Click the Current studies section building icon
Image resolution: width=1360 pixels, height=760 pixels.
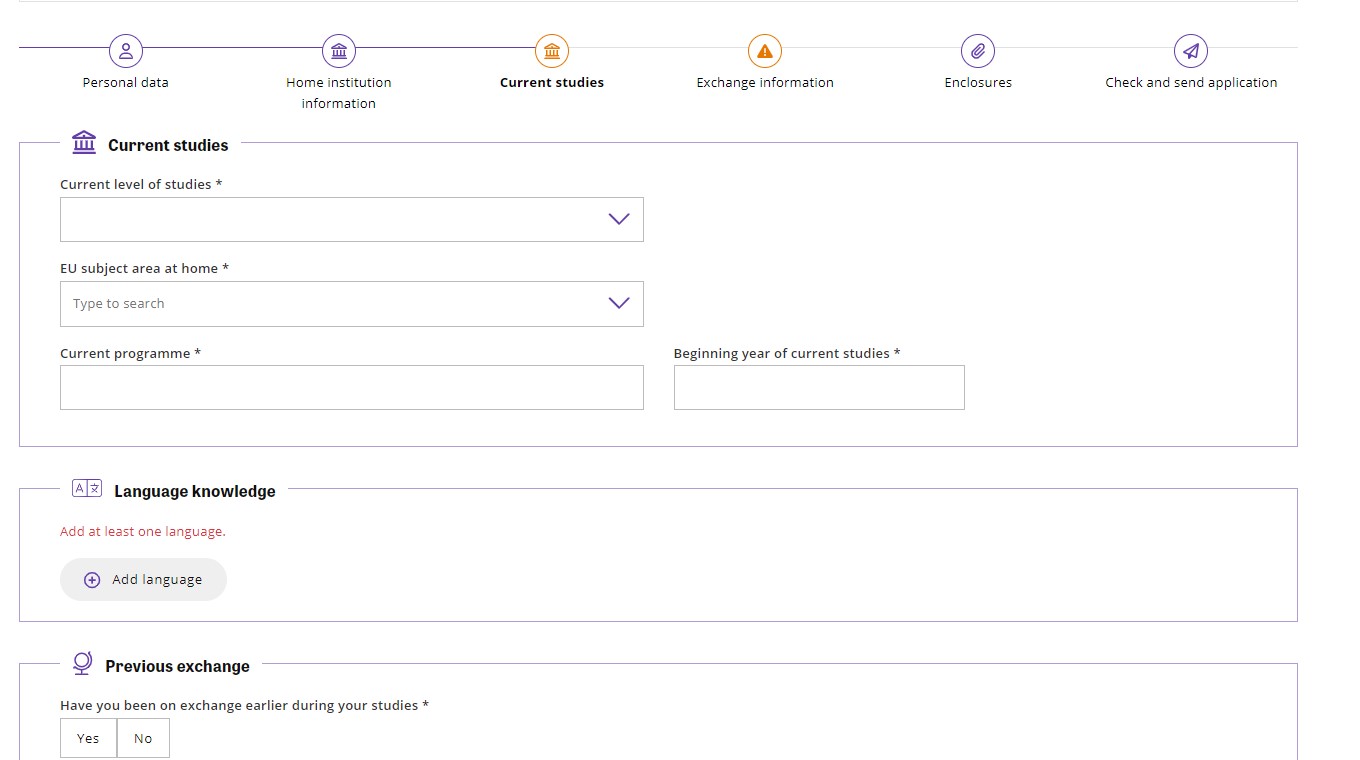pyautogui.click(x=85, y=142)
